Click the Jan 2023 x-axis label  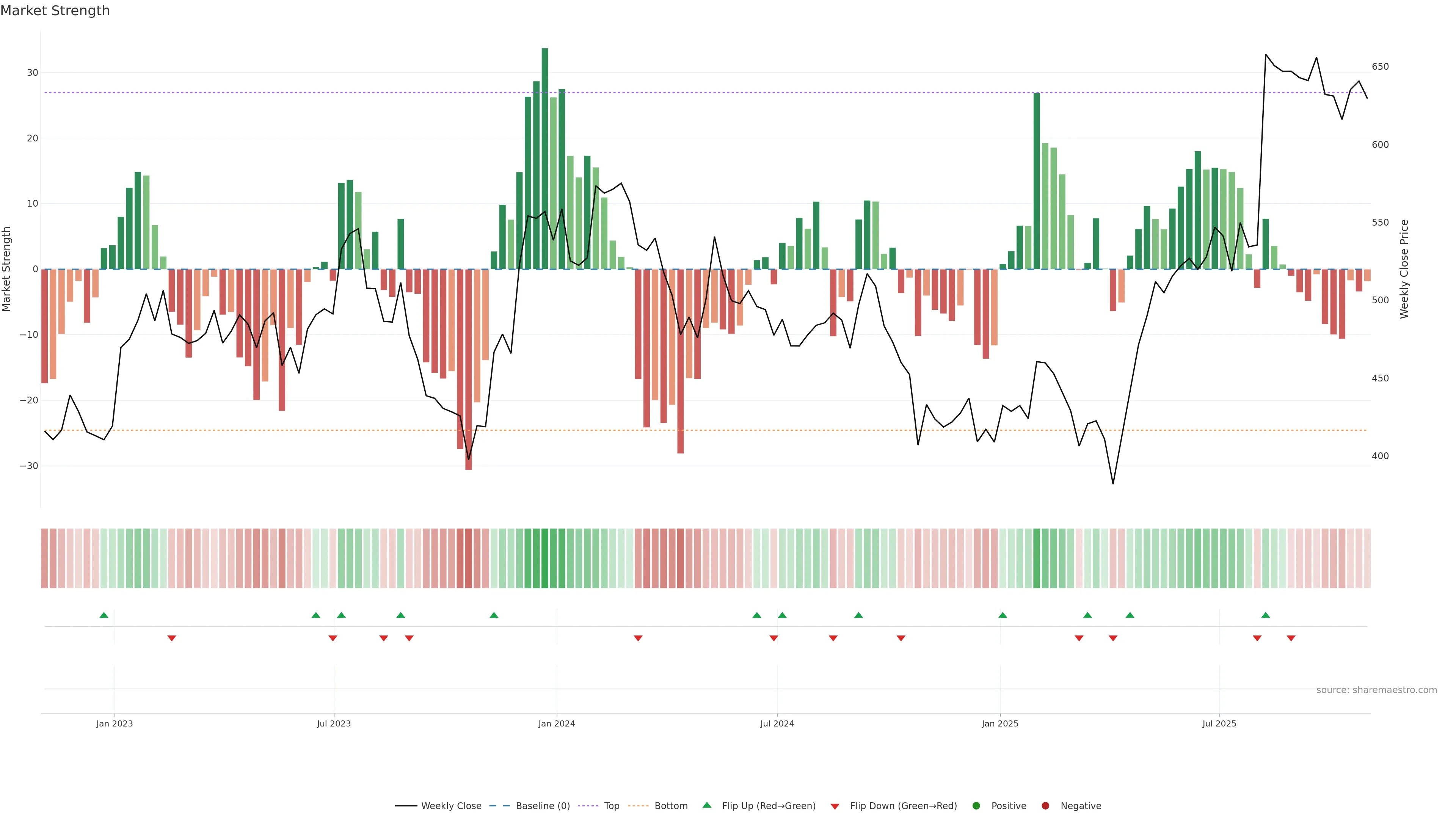[114, 723]
